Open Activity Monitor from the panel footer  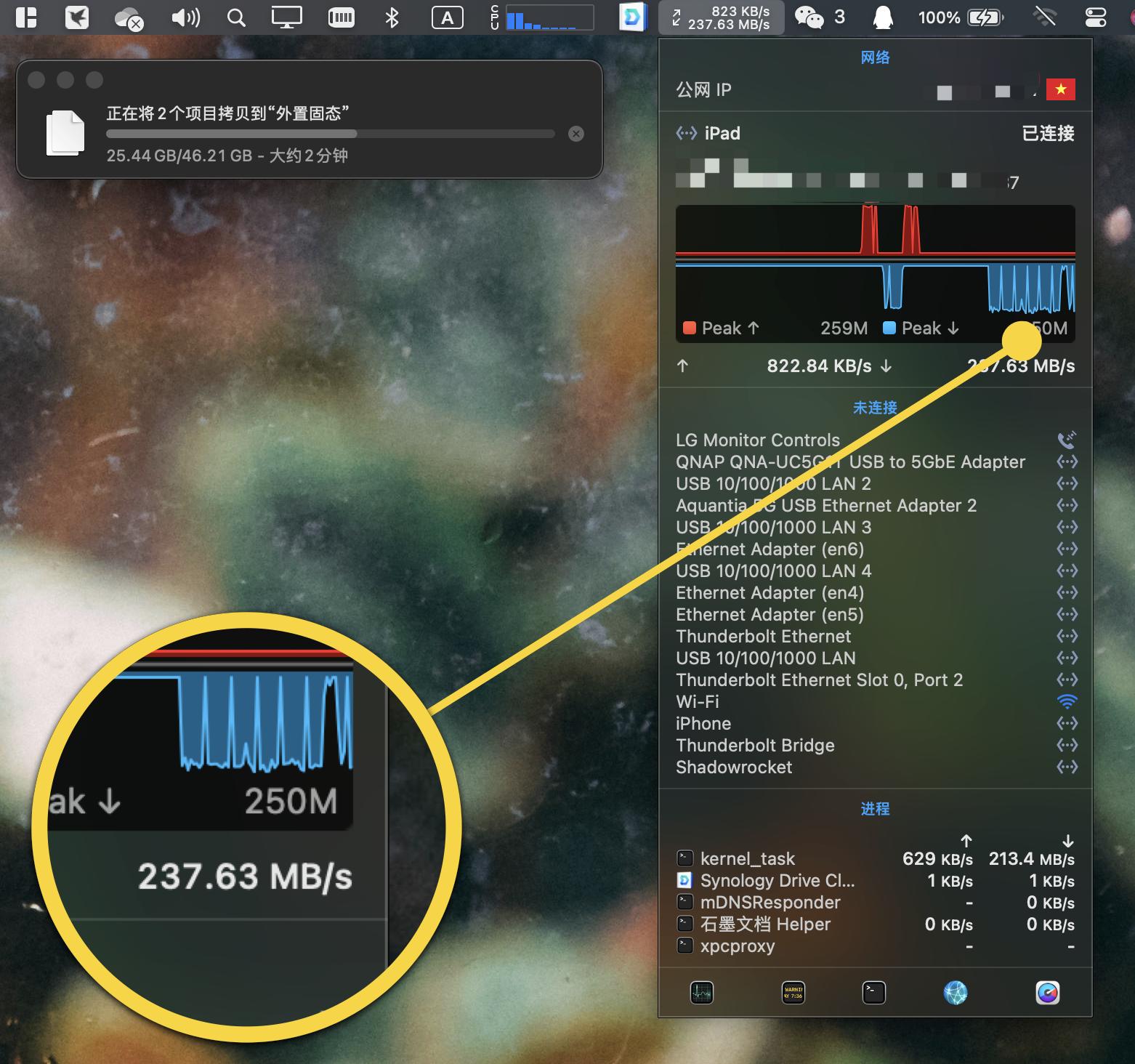702,992
